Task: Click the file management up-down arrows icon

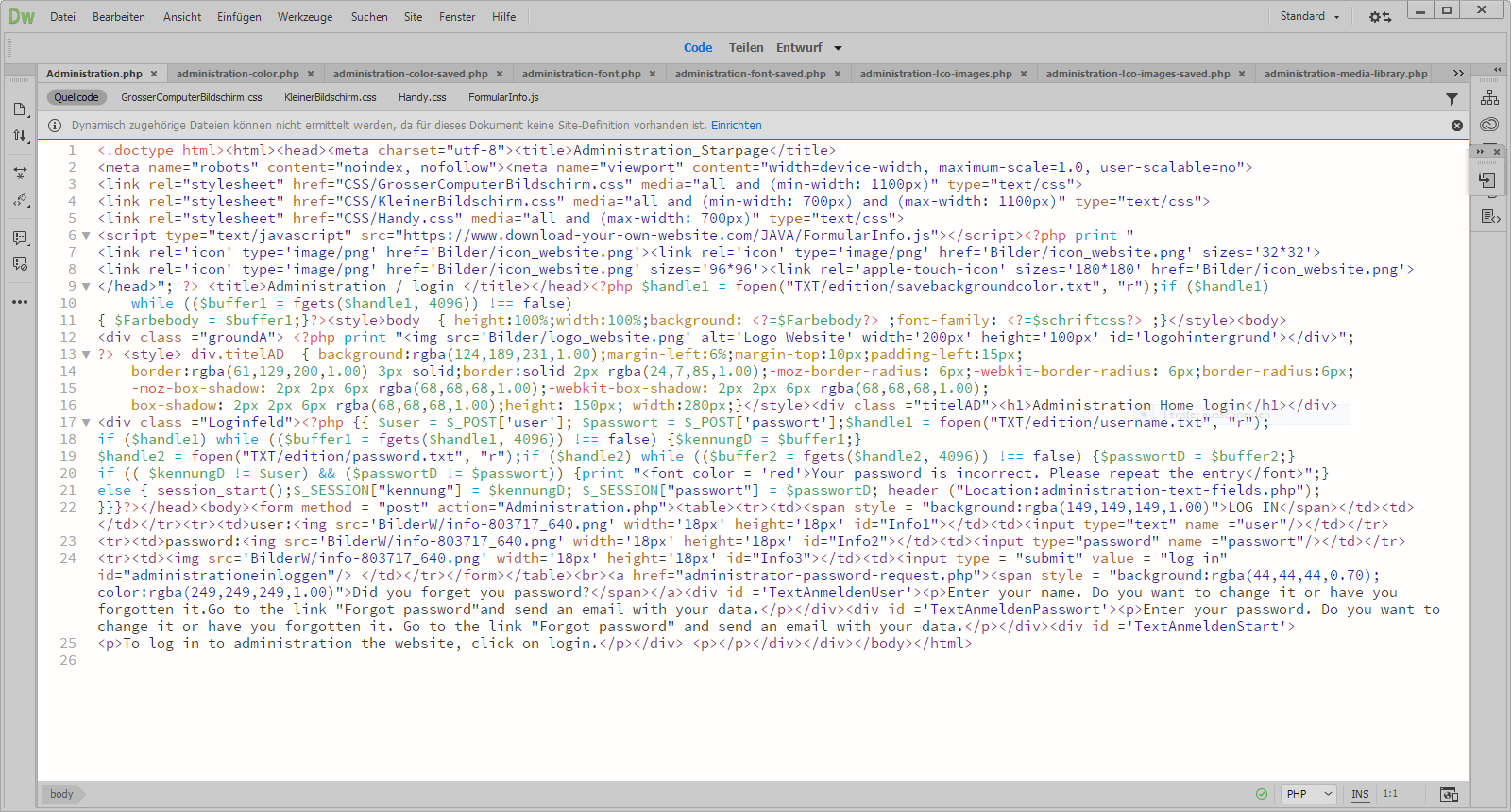Action: coord(20,136)
